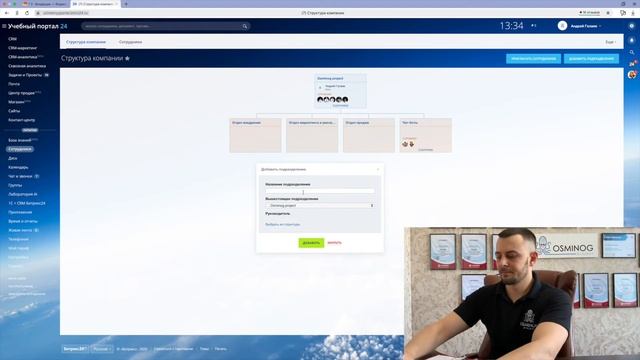The width and height of the screenshot is (640, 360).
Task: Open Приложения in left sidebar
Action: tap(20, 212)
